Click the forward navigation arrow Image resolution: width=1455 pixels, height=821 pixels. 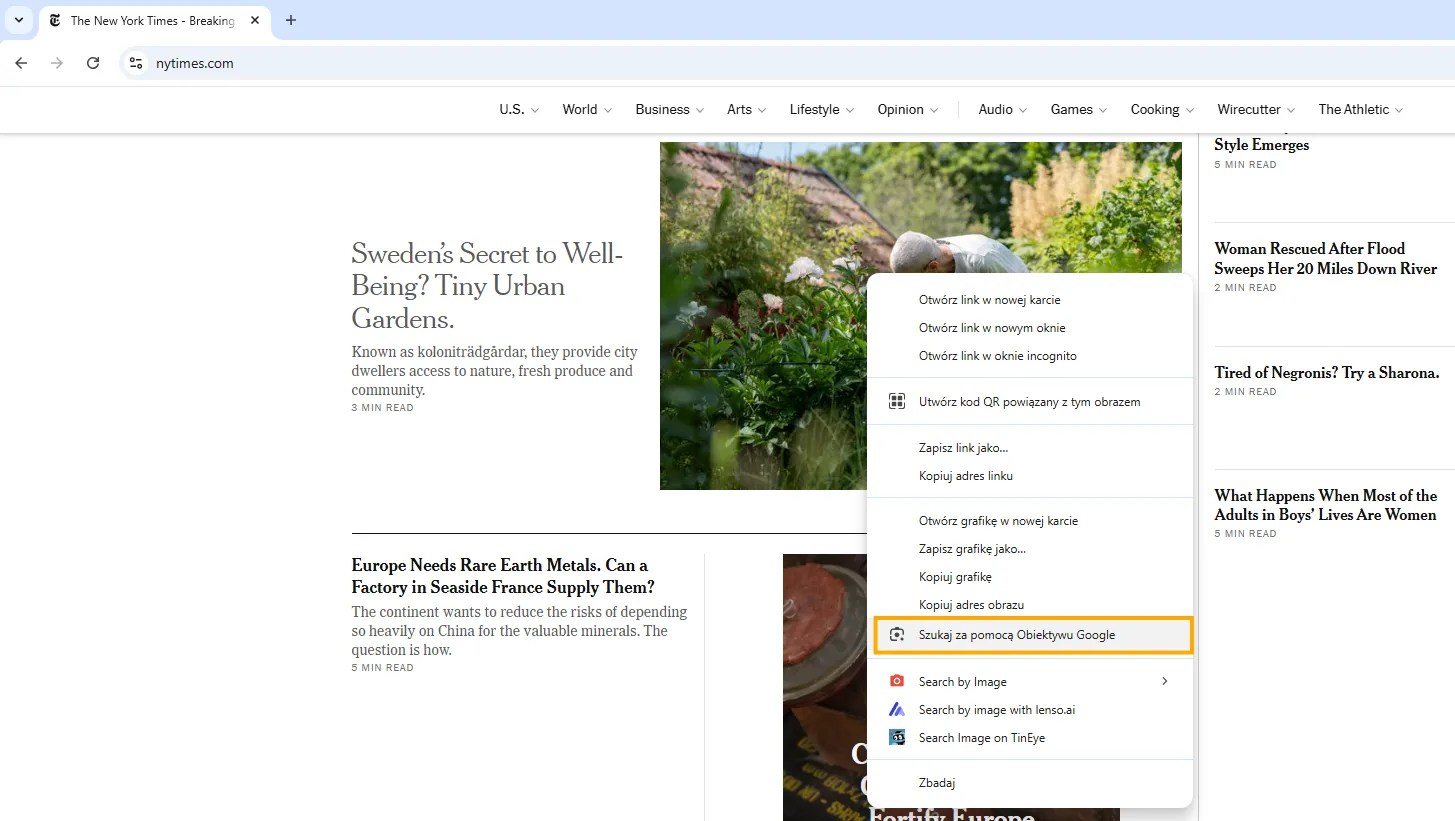click(x=57, y=62)
